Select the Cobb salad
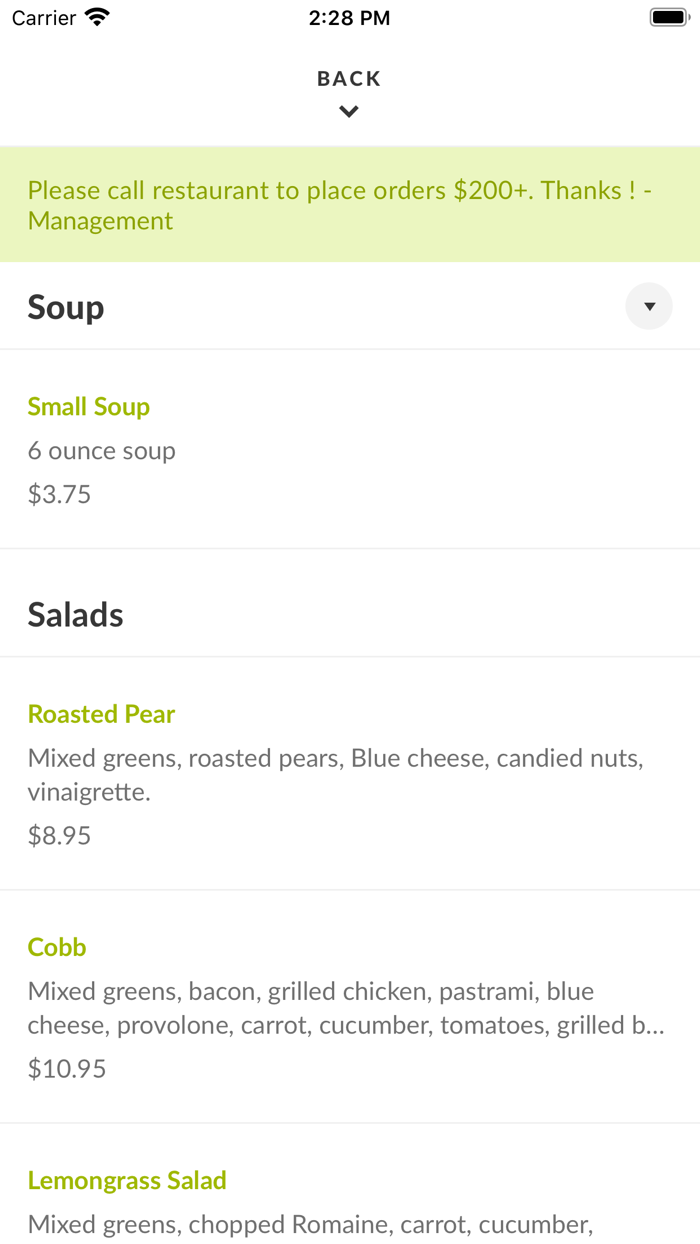 [56, 947]
